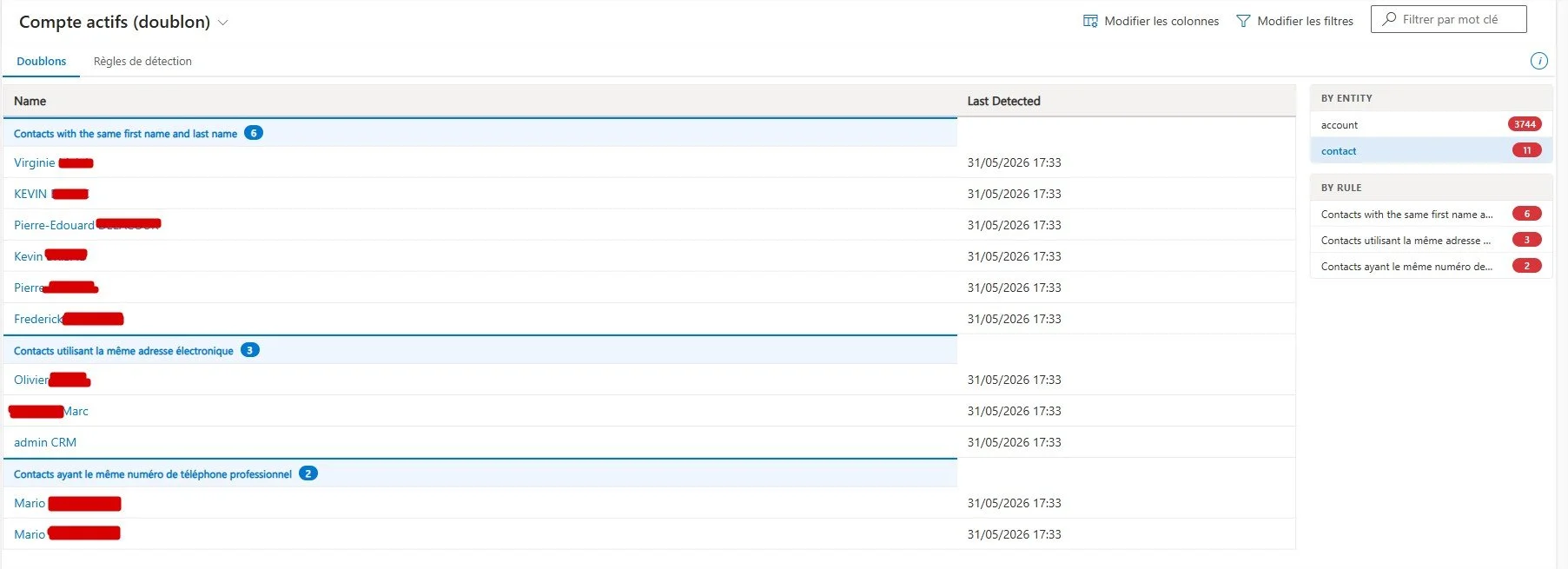This screenshot has width=1568, height=569.
Task: Filter by the account entity
Action: click(1430, 124)
